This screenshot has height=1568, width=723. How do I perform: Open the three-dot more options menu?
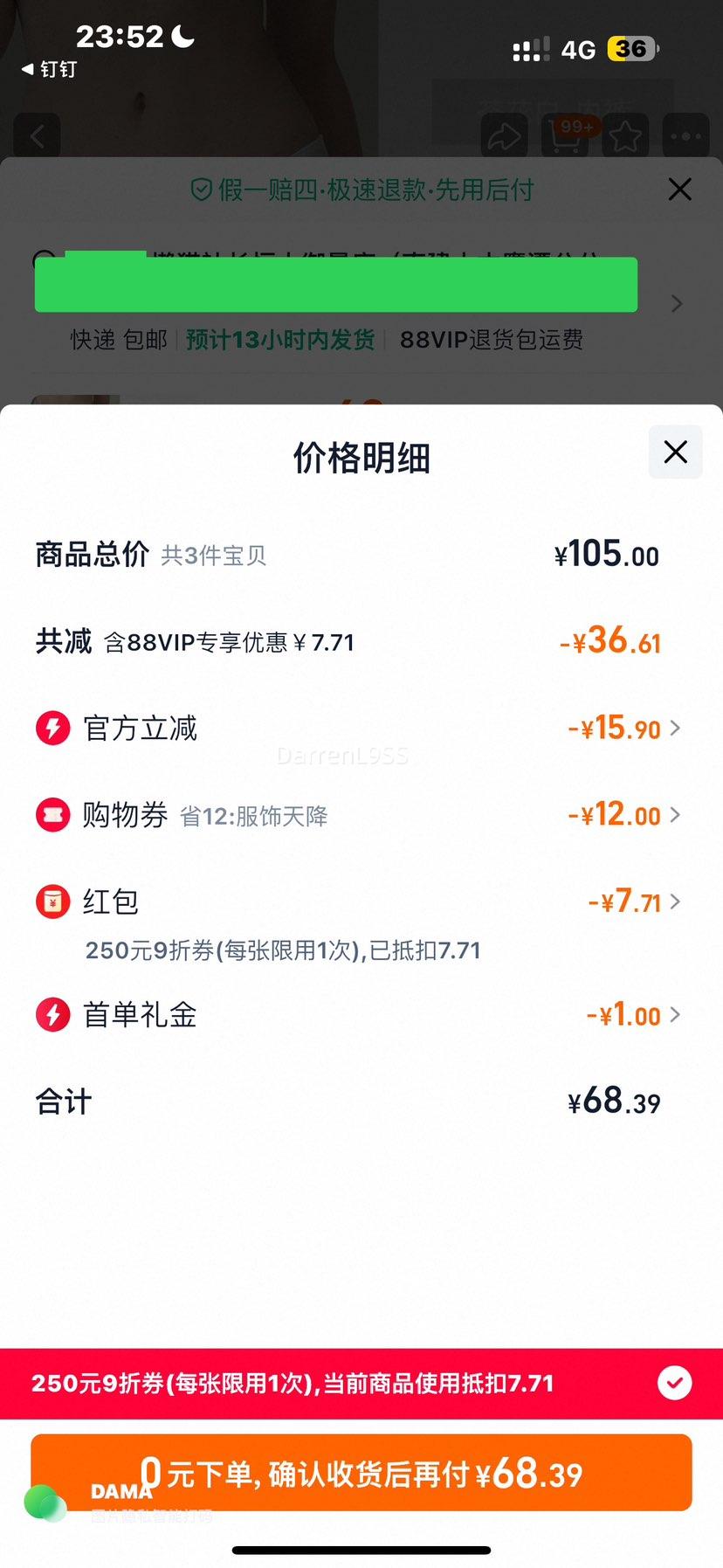point(685,135)
